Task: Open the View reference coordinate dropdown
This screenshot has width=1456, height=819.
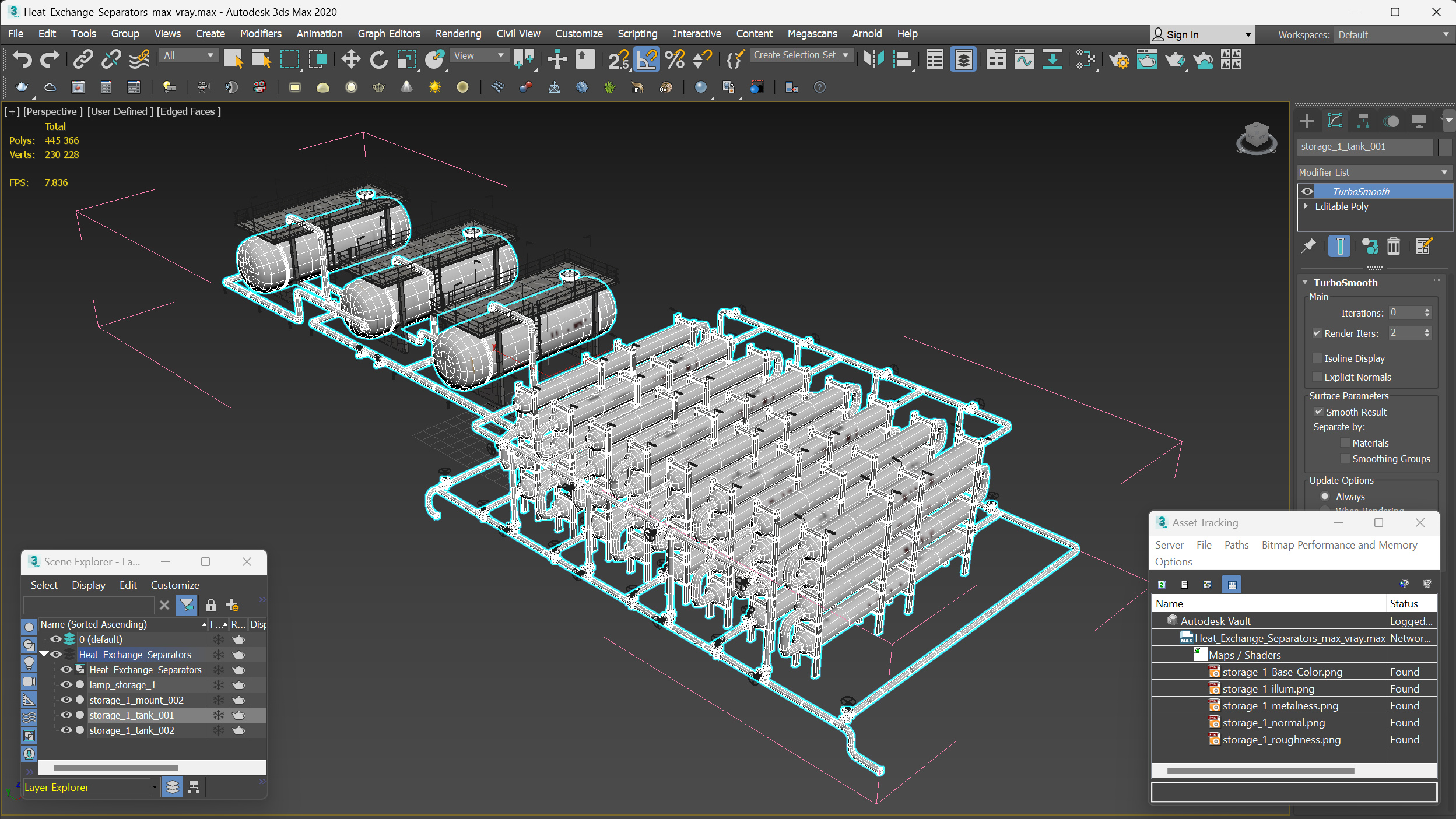Action: click(x=479, y=55)
